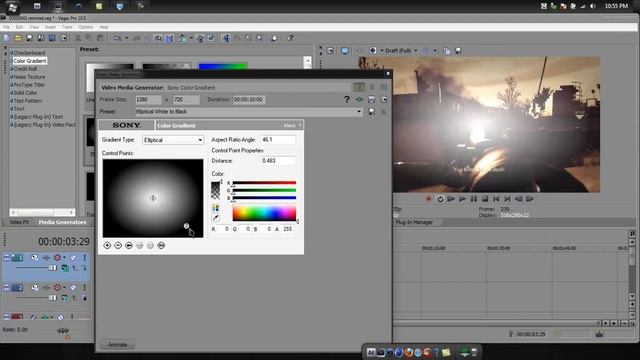Open the Edit menu
The height and width of the screenshot is (360, 640).
tap(19, 27)
